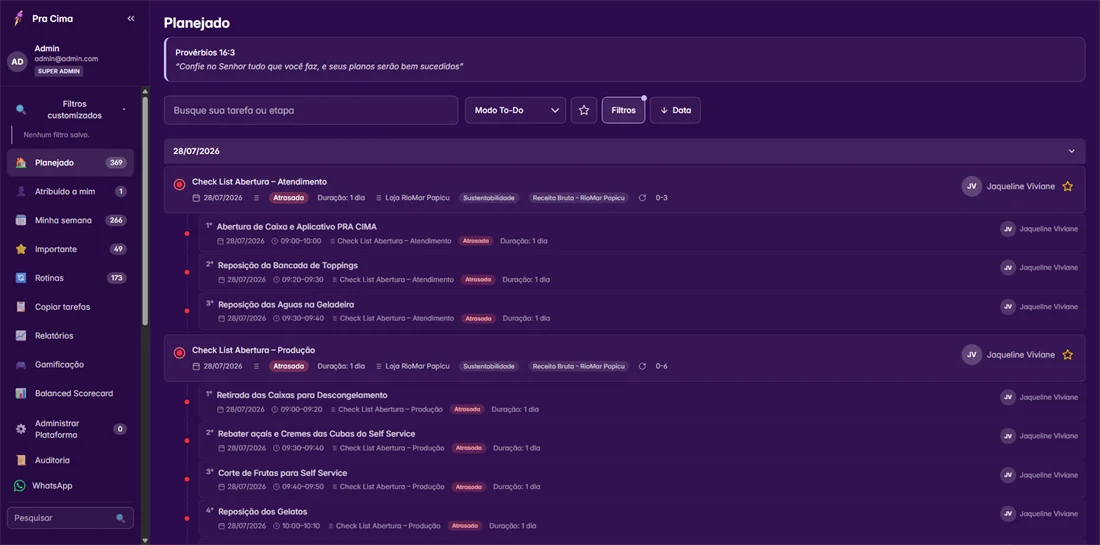Image resolution: width=1100 pixels, height=545 pixels.
Task: Focus the Busque sua tarefa ou etapa field
Action: click(x=311, y=110)
